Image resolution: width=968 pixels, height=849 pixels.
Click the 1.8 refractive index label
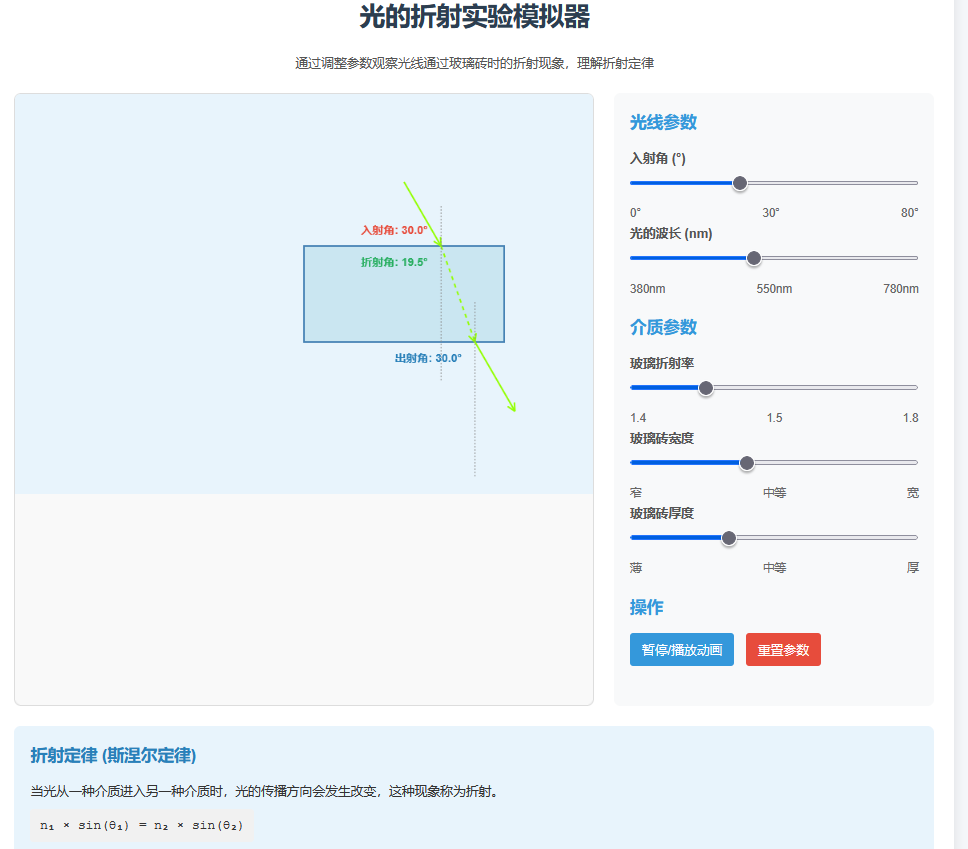coord(909,418)
